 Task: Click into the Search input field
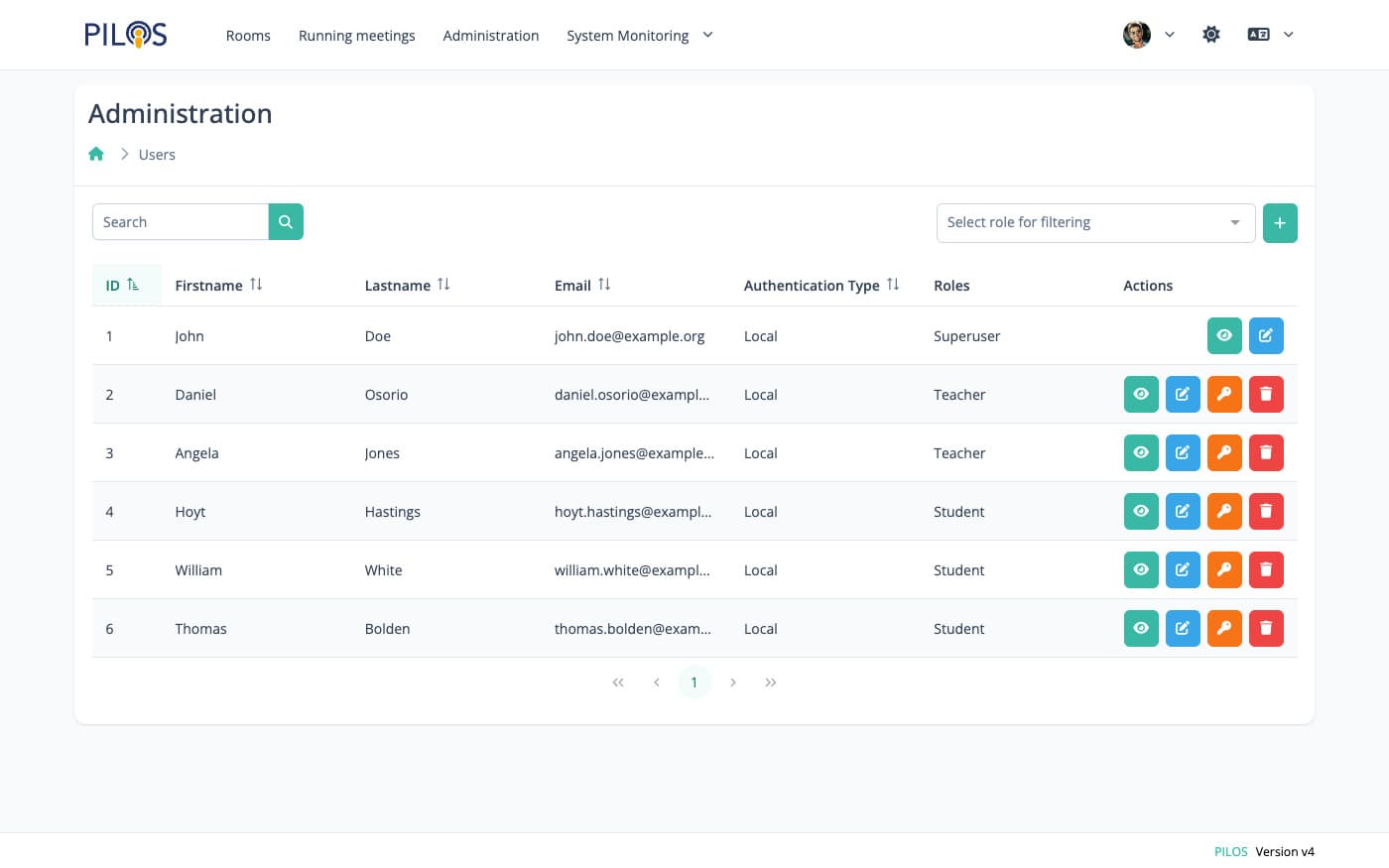point(181,222)
